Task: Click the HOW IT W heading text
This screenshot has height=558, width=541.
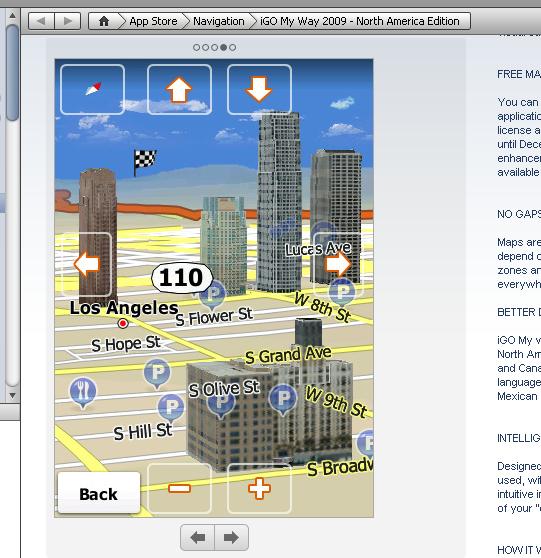Action: point(519,550)
